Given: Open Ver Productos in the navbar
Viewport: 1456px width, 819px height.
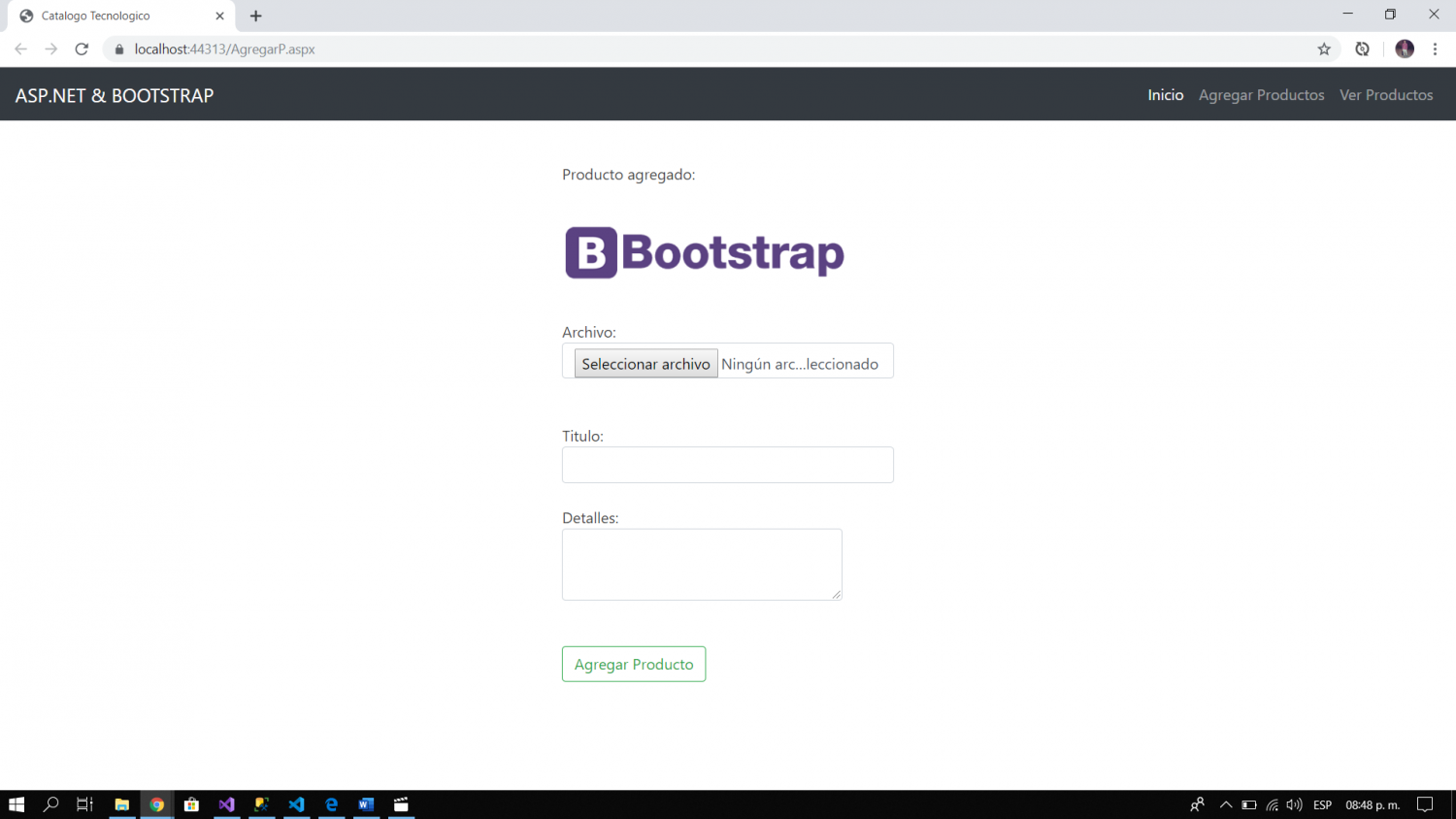Looking at the screenshot, I should point(1386,95).
